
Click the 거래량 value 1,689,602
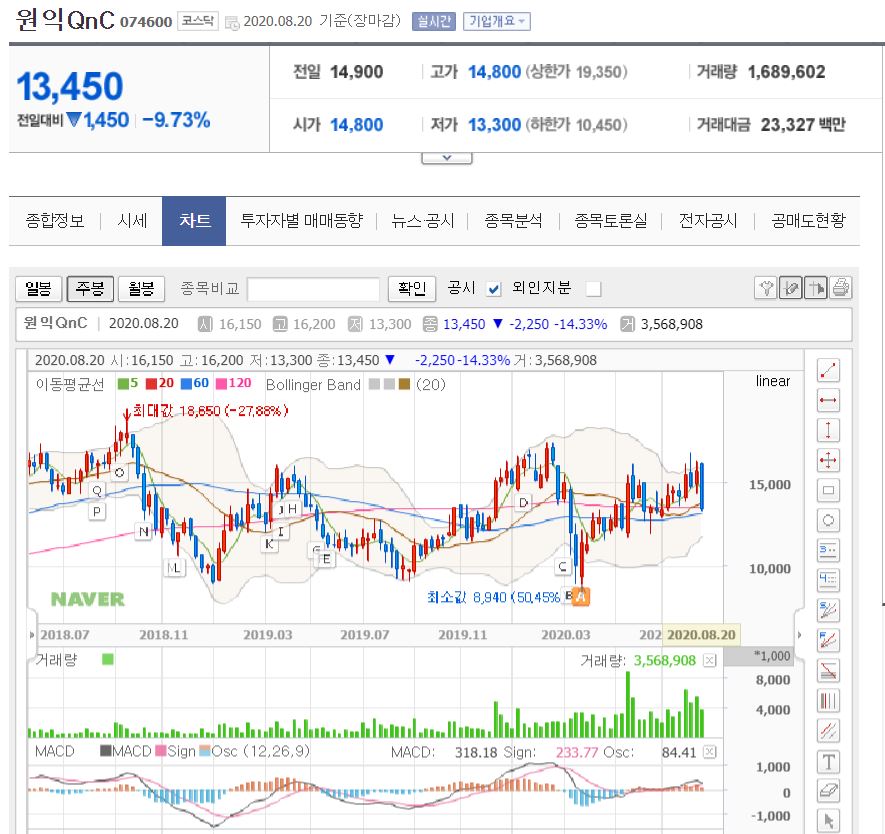[786, 72]
